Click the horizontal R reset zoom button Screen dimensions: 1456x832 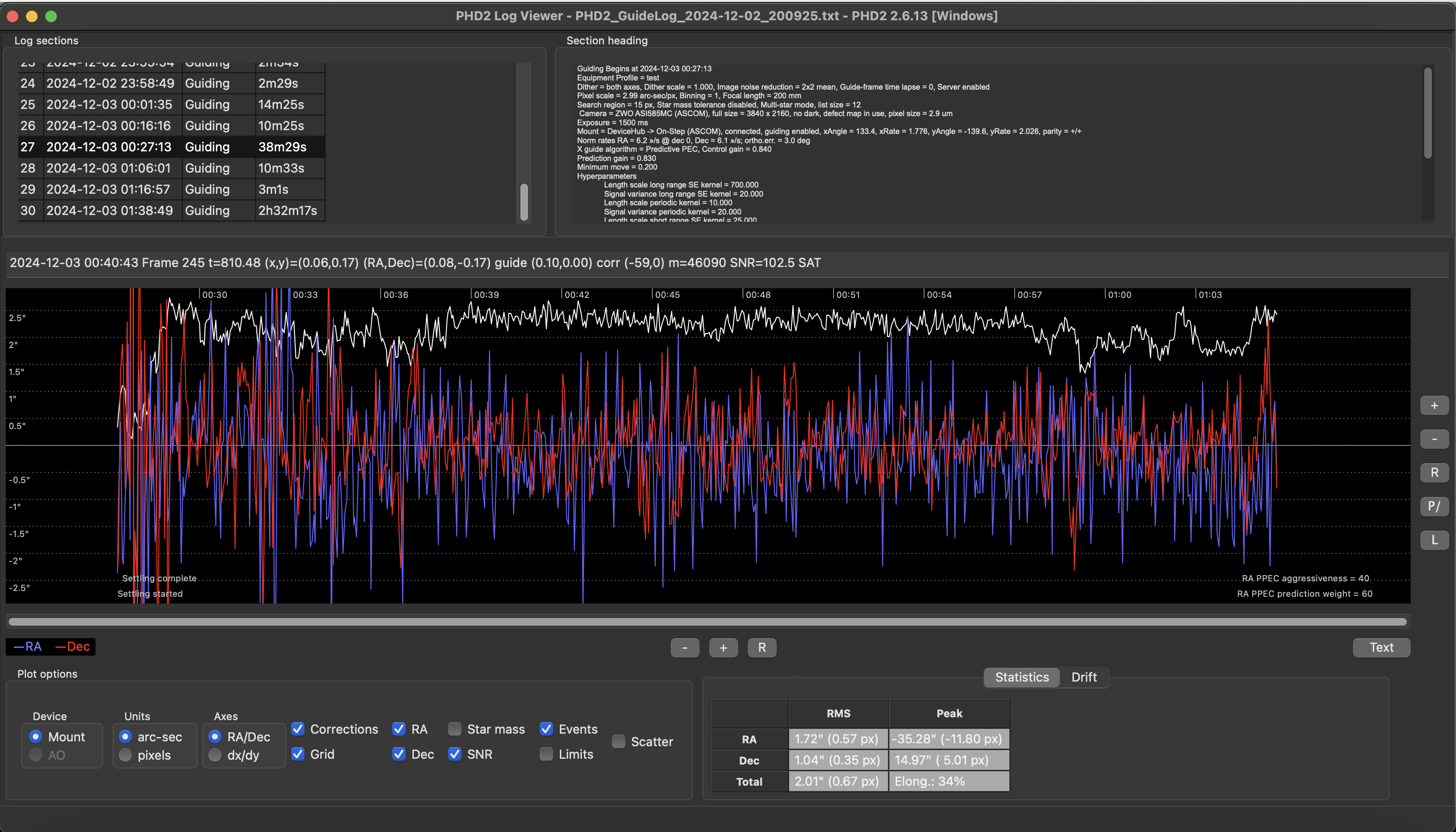(762, 647)
